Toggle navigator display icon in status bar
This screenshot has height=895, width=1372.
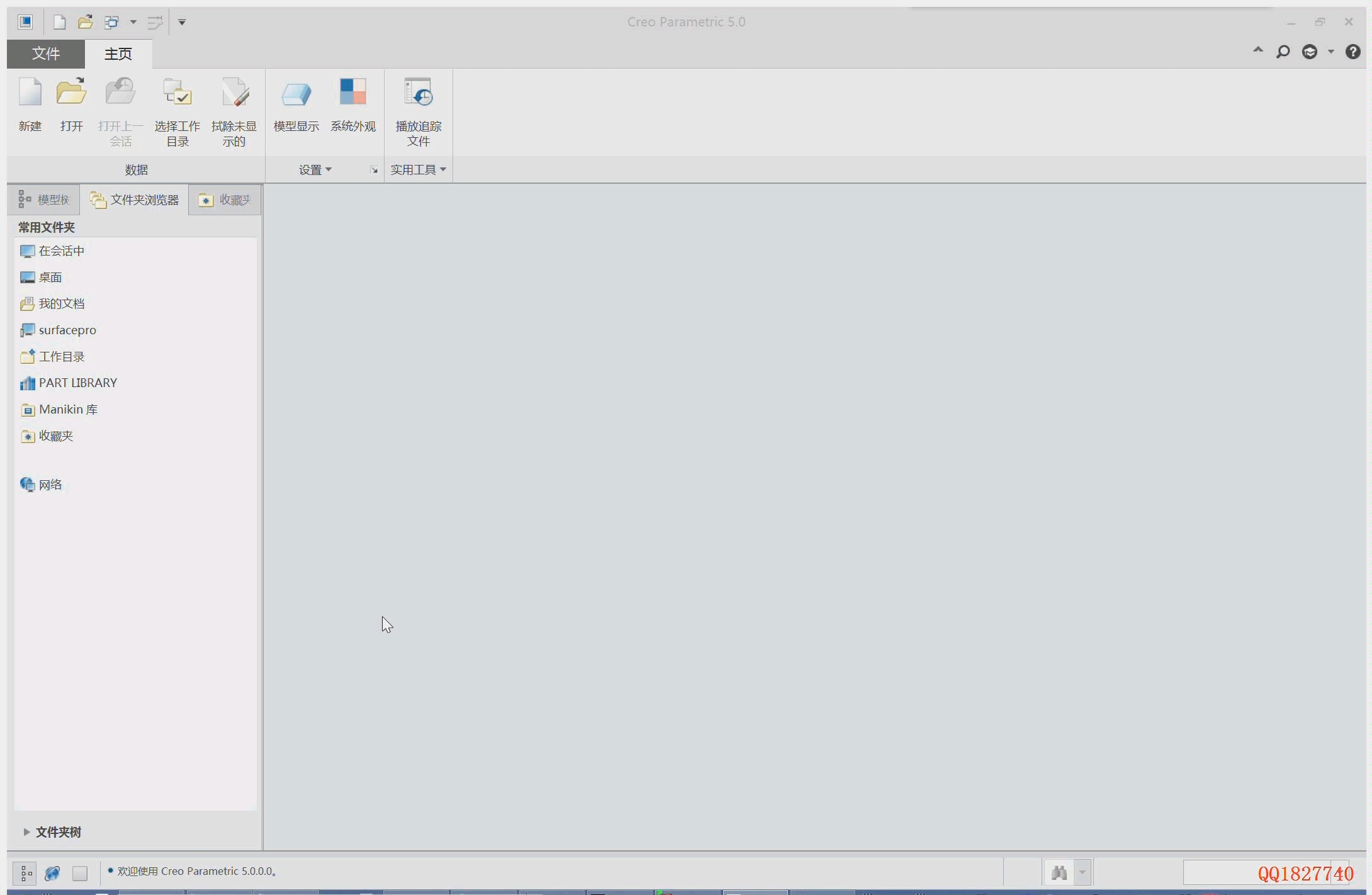point(25,873)
